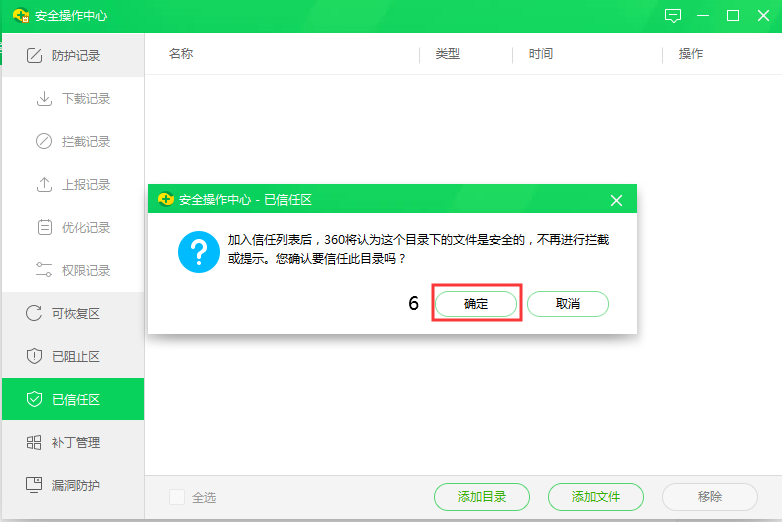The width and height of the screenshot is (782, 522).
Task: Open 优化记录 in the sidebar
Action: point(73,227)
